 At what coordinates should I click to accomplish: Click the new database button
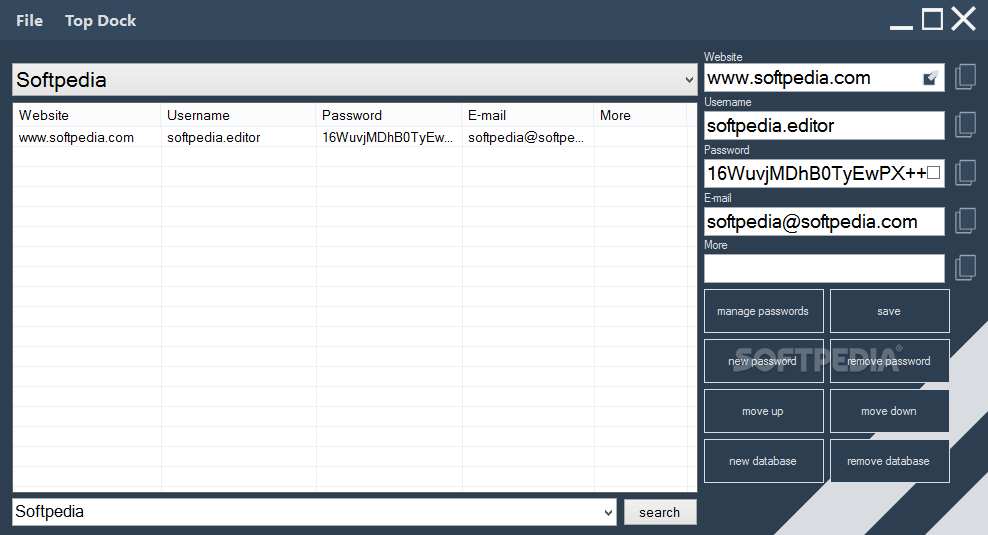tap(763, 461)
